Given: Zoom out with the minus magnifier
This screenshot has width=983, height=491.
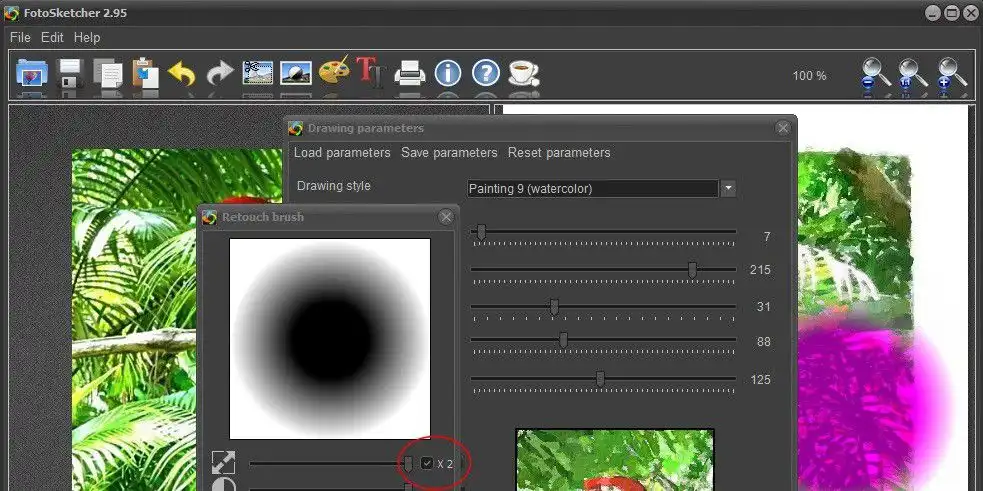Looking at the screenshot, I should pyautogui.click(x=875, y=75).
